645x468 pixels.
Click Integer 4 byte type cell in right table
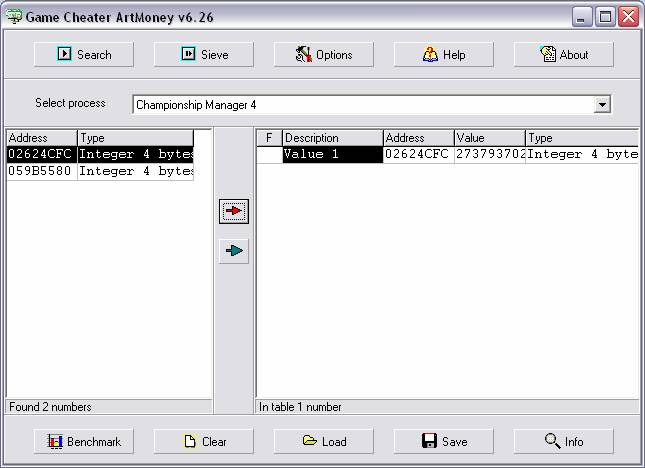click(582, 155)
